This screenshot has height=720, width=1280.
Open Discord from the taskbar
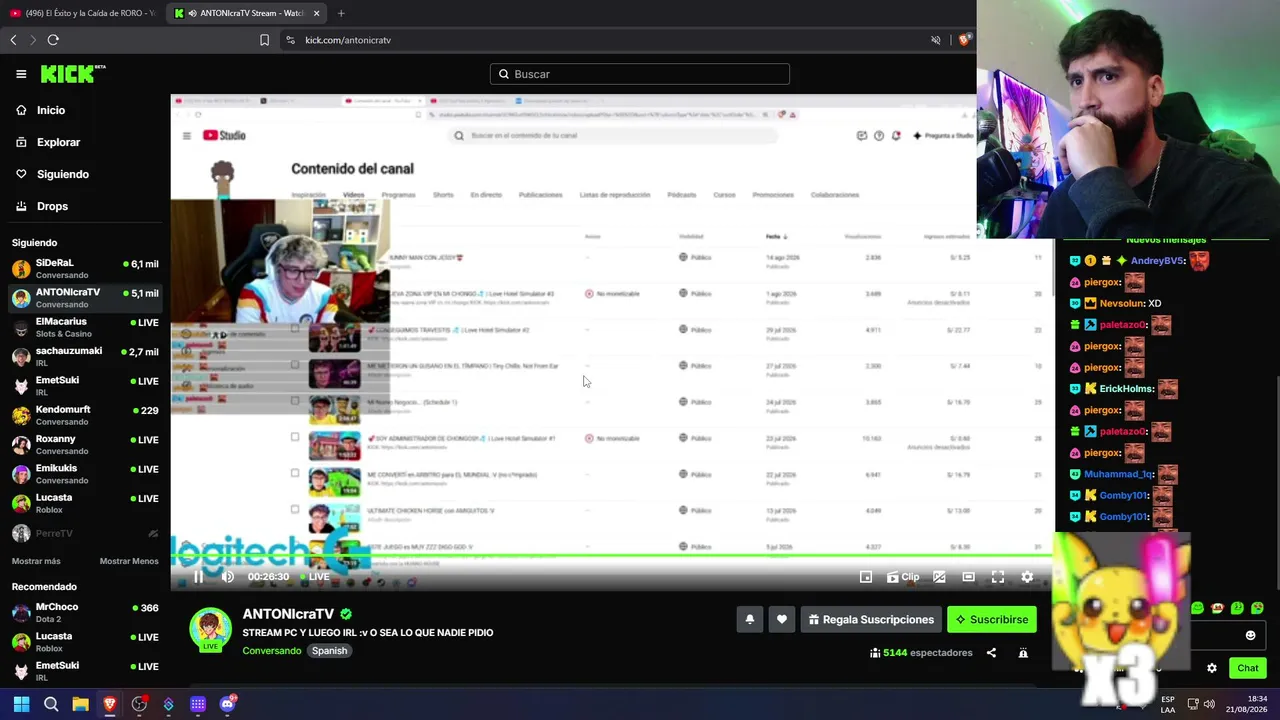click(x=227, y=704)
